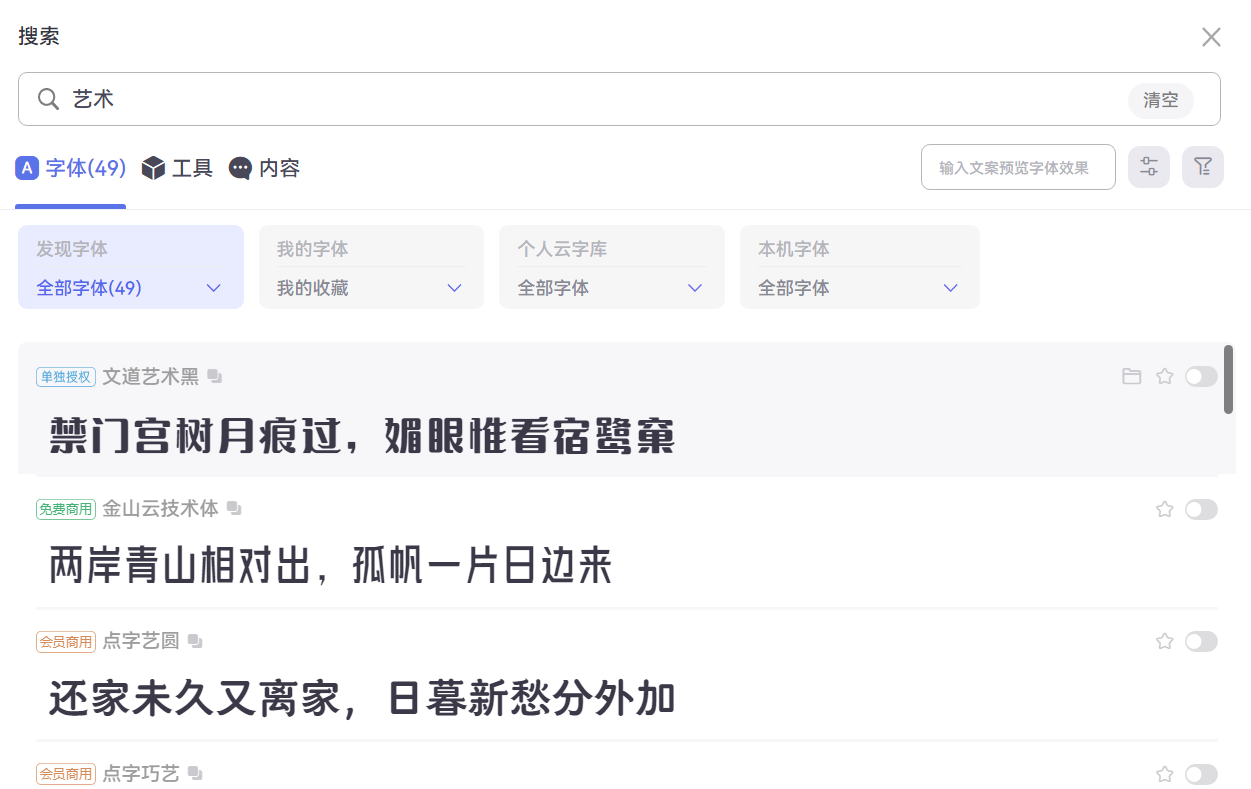
Task: Click the search magnifier icon
Action: pyautogui.click(x=48, y=99)
